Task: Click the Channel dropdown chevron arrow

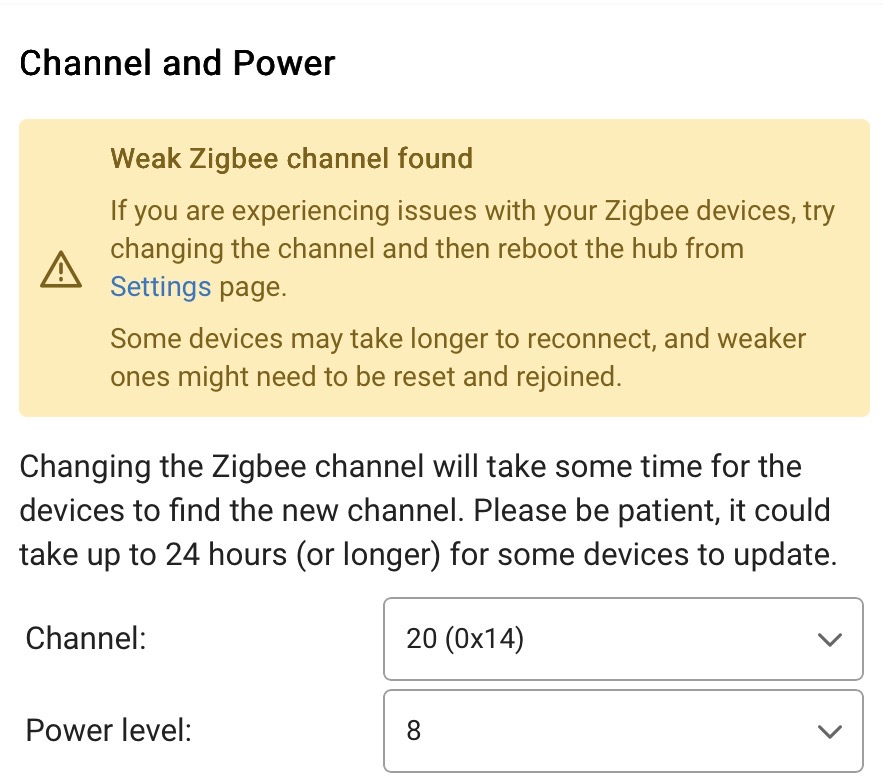Action: [829, 640]
